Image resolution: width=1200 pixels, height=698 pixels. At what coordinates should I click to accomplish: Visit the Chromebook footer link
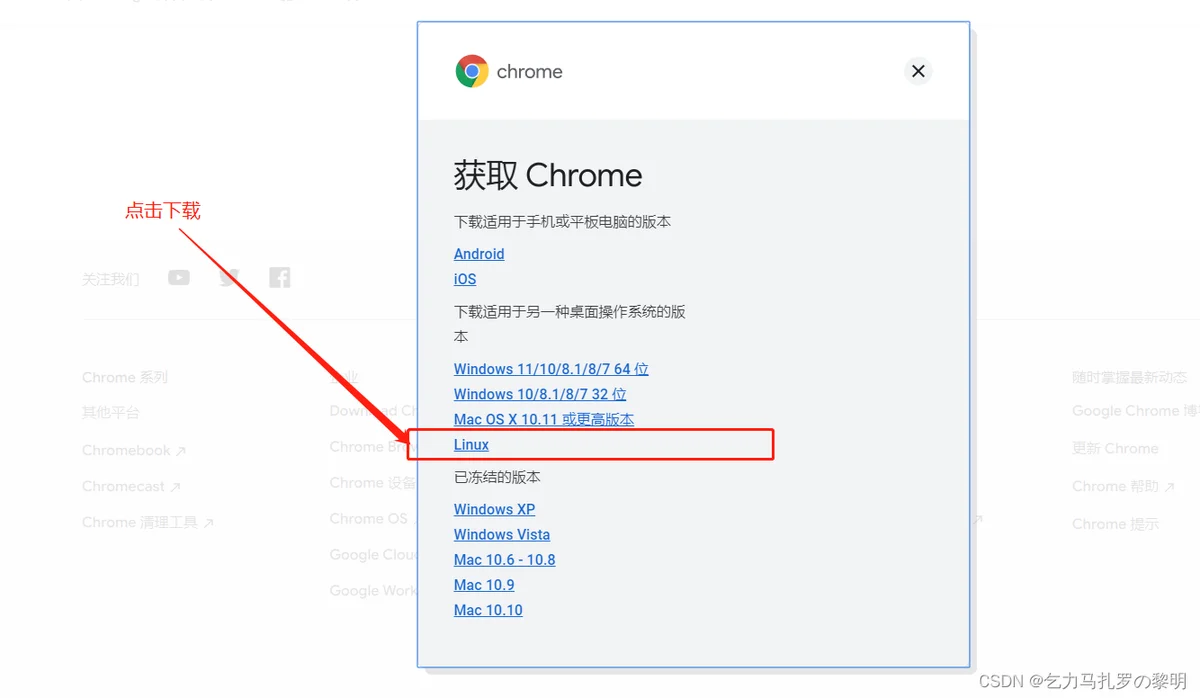pos(134,451)
